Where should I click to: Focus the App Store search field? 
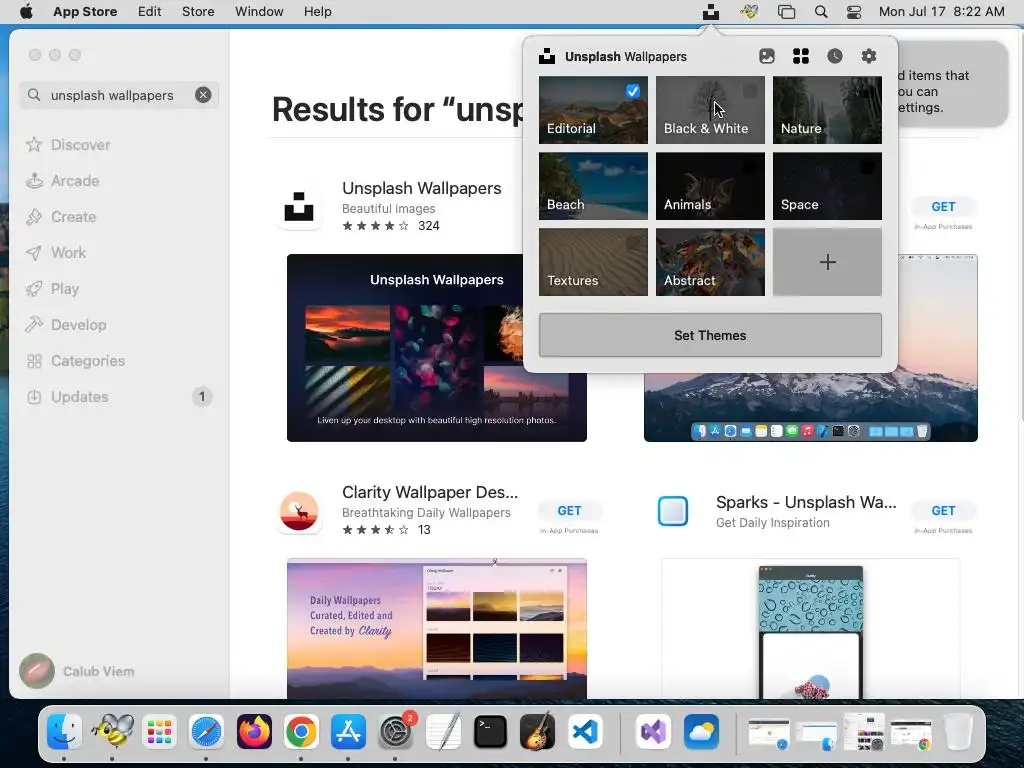[x=119, y=95]
